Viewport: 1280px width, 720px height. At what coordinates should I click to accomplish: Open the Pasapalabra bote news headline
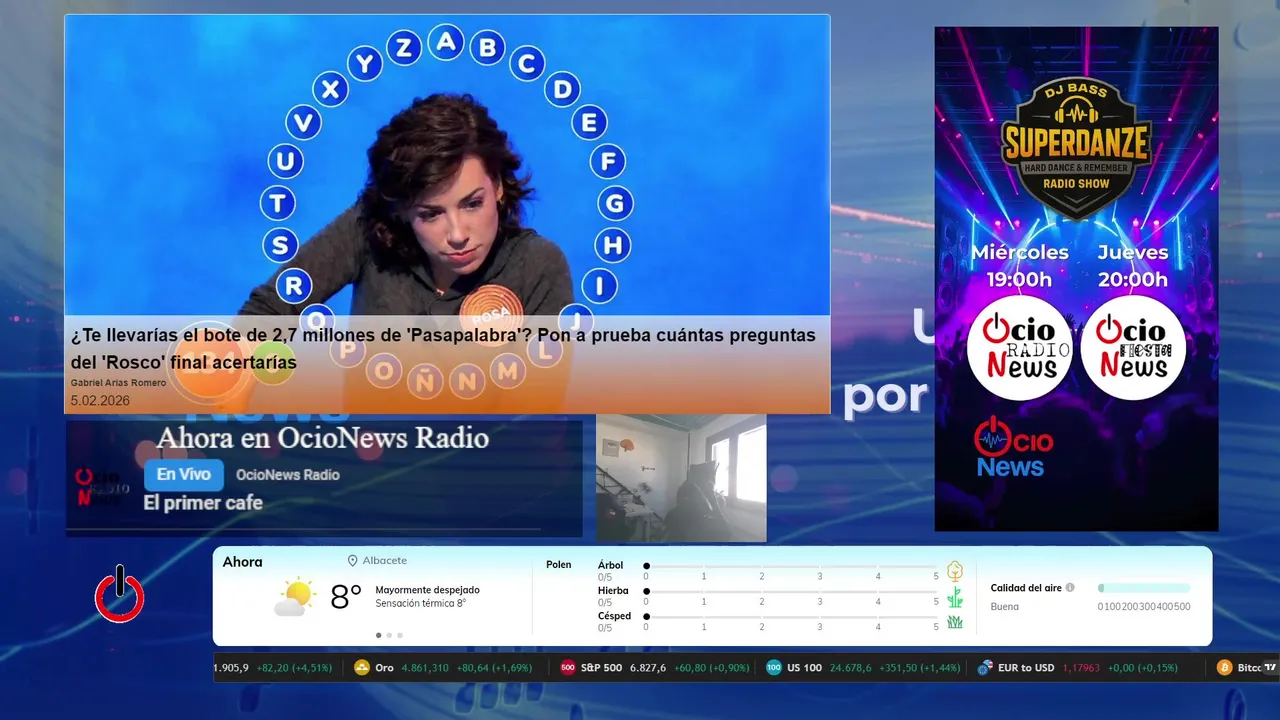click(x=443, y=349)
